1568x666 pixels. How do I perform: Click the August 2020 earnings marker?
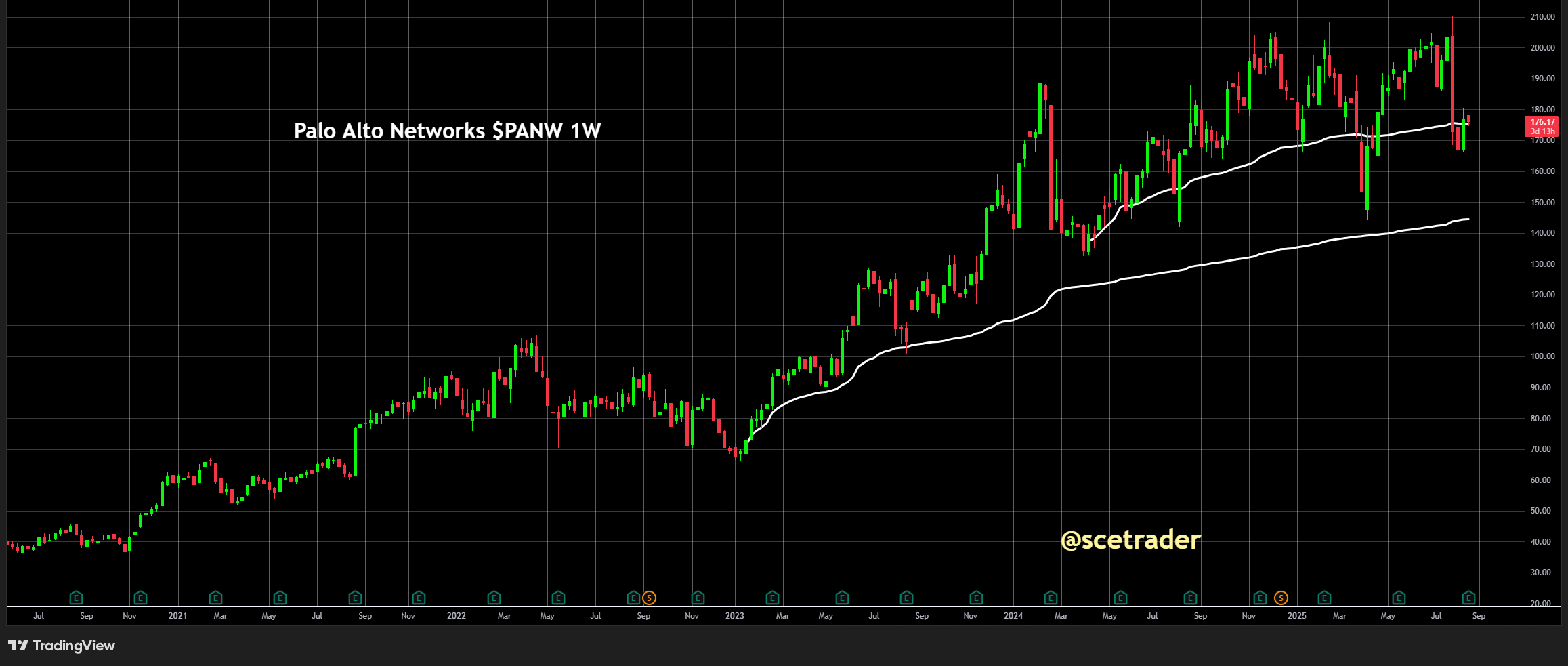[76, 598]
